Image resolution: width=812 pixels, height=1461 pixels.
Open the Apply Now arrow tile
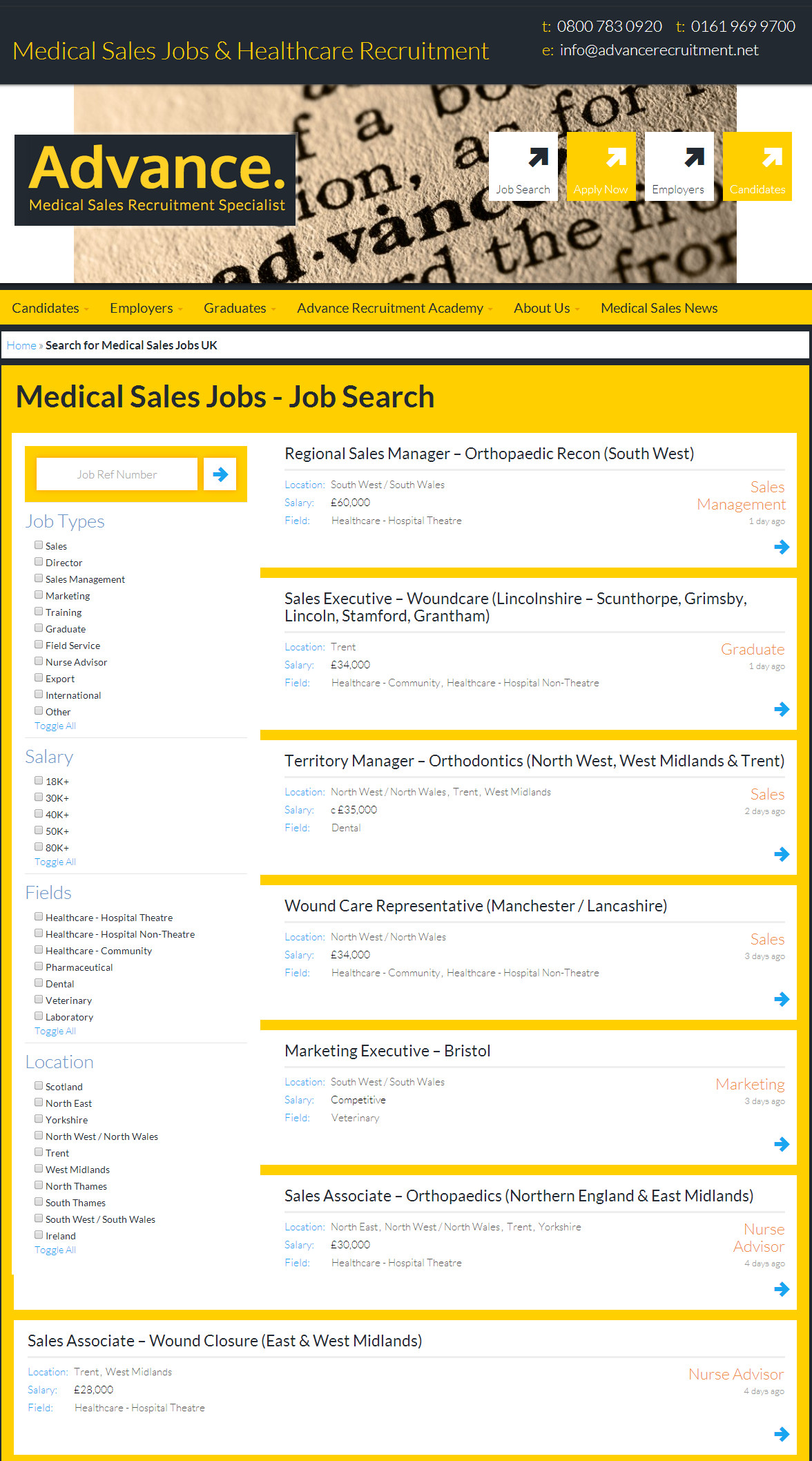coord(601,166)
